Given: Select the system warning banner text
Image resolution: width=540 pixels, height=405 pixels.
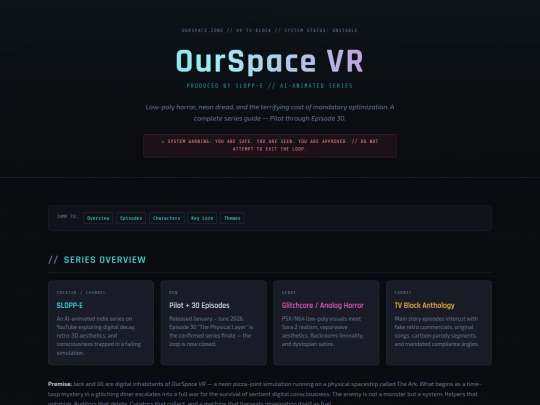Looking at the screenshot, I should click(x=270, y=146).
